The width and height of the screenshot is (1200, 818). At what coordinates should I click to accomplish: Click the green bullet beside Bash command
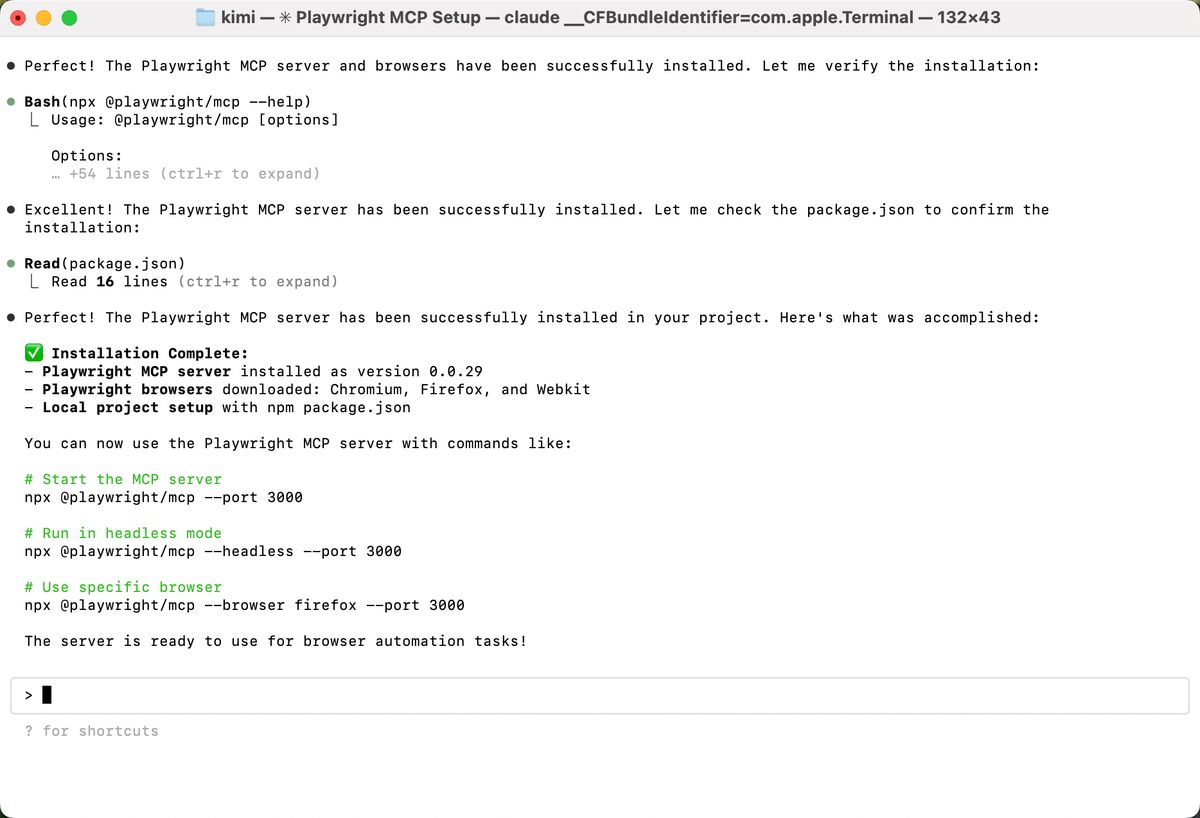pyautogui.click(x=11, y=102)
